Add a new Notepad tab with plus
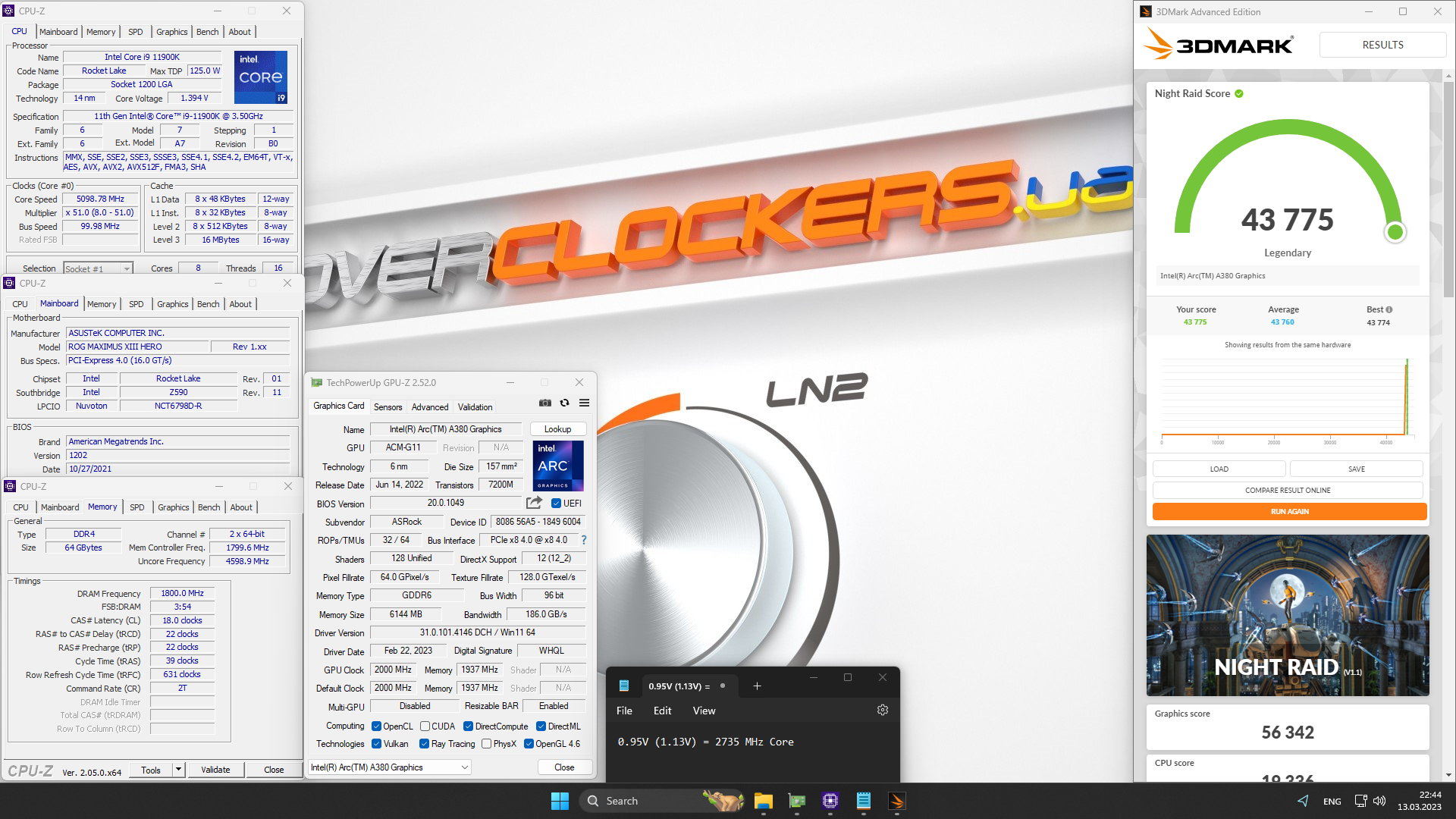The width and height of the screenshot is (1456, 819). click(x=757, y=686)
